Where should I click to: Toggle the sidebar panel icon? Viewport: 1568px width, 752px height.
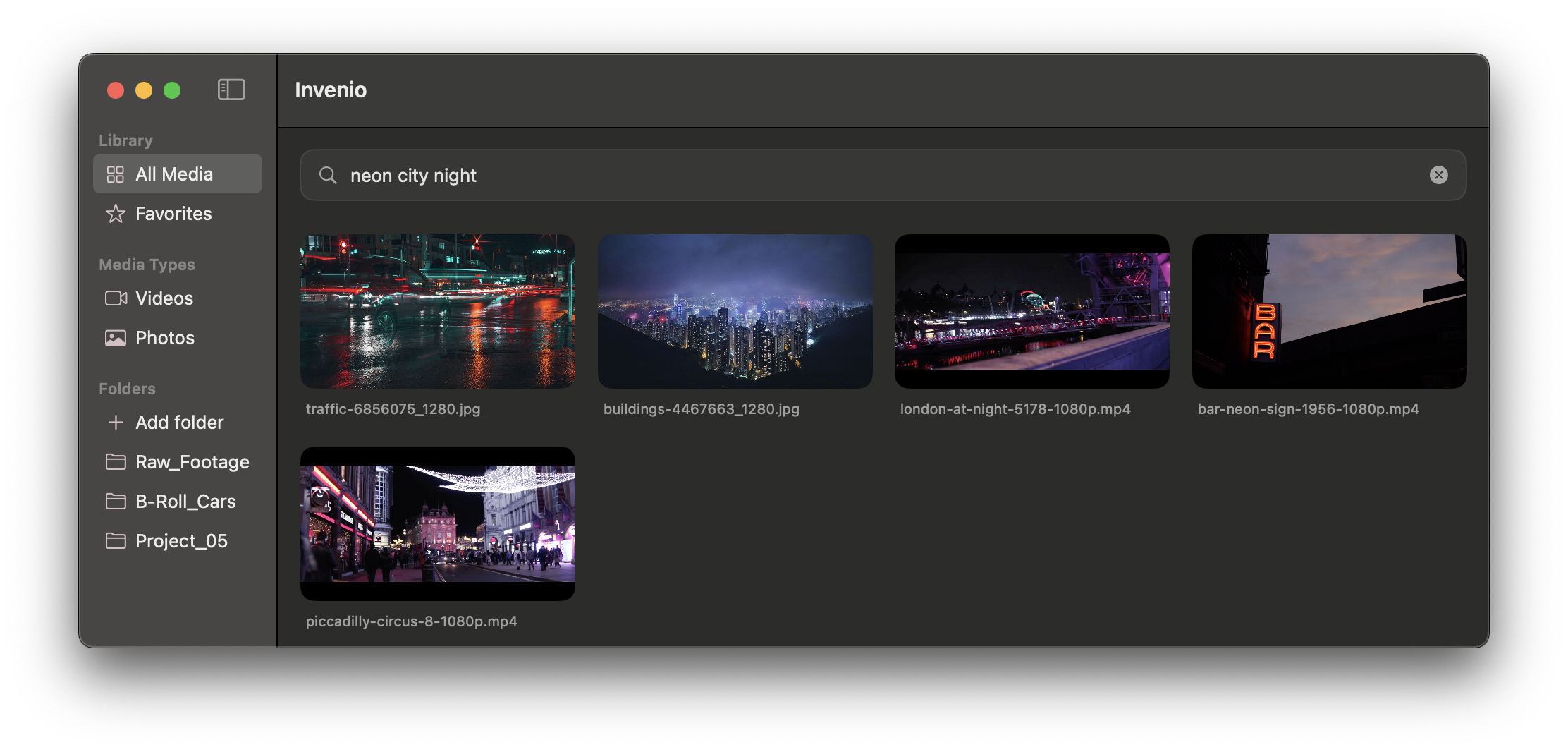pos(231,90)
